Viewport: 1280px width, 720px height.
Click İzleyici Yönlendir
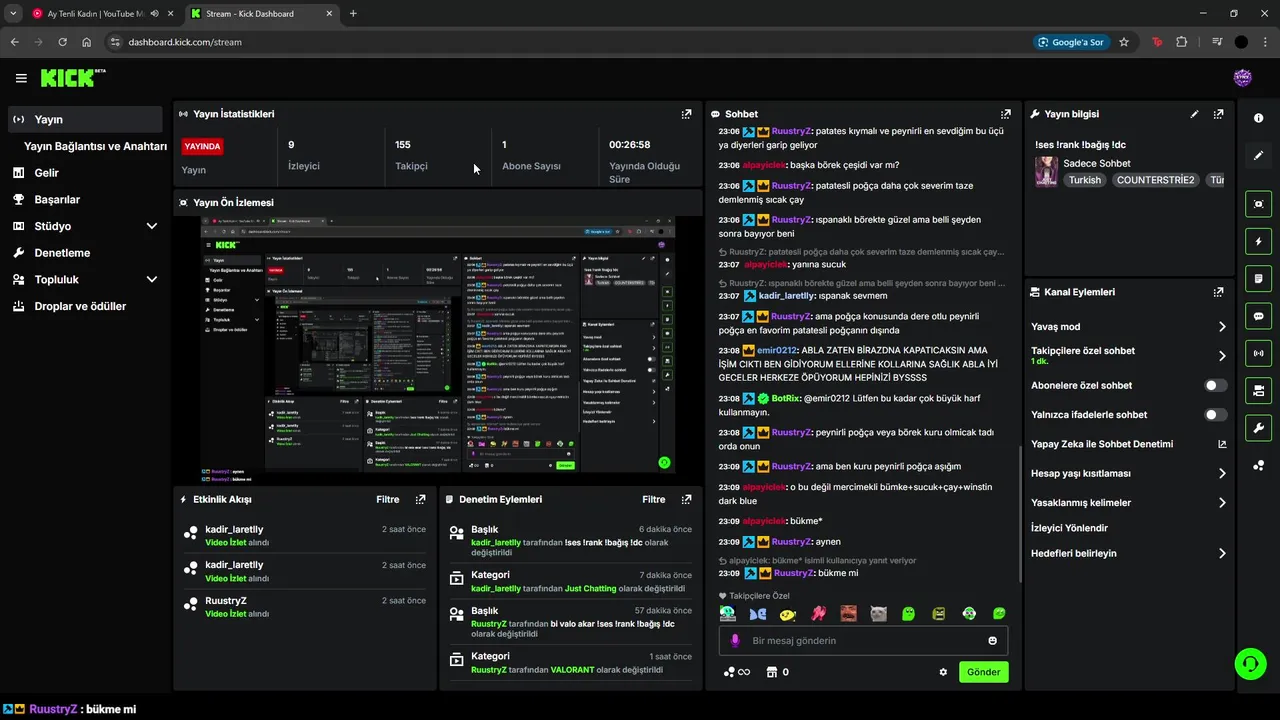[x=1069, y=528]
